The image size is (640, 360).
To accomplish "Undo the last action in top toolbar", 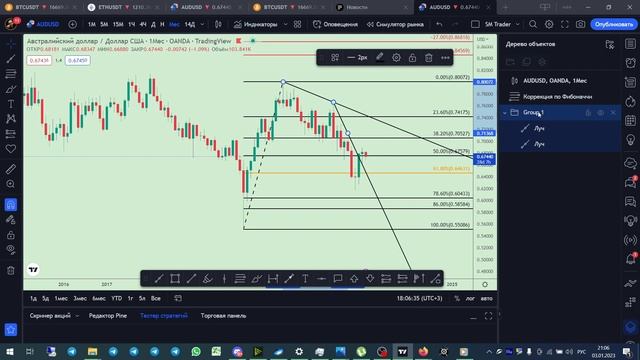I will (x=439, y=24).
